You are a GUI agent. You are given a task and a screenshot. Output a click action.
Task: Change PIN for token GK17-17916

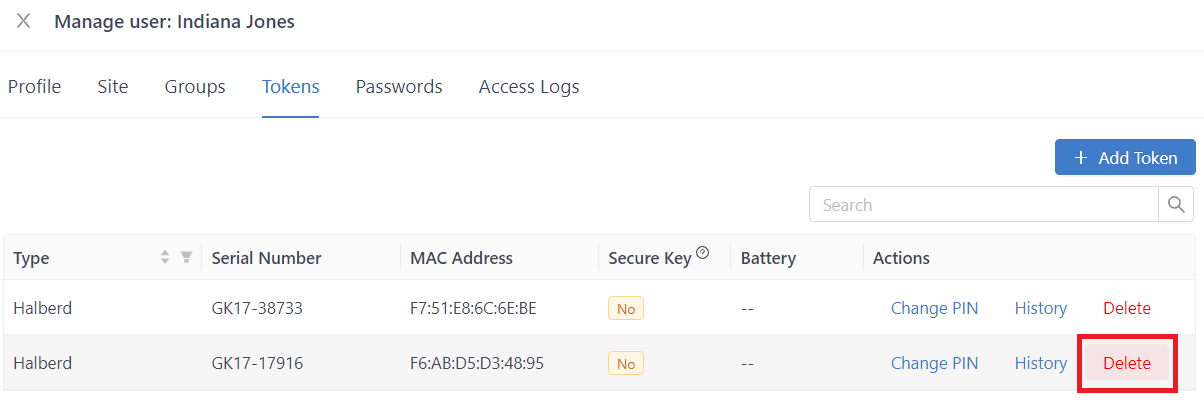coord(934,363)
